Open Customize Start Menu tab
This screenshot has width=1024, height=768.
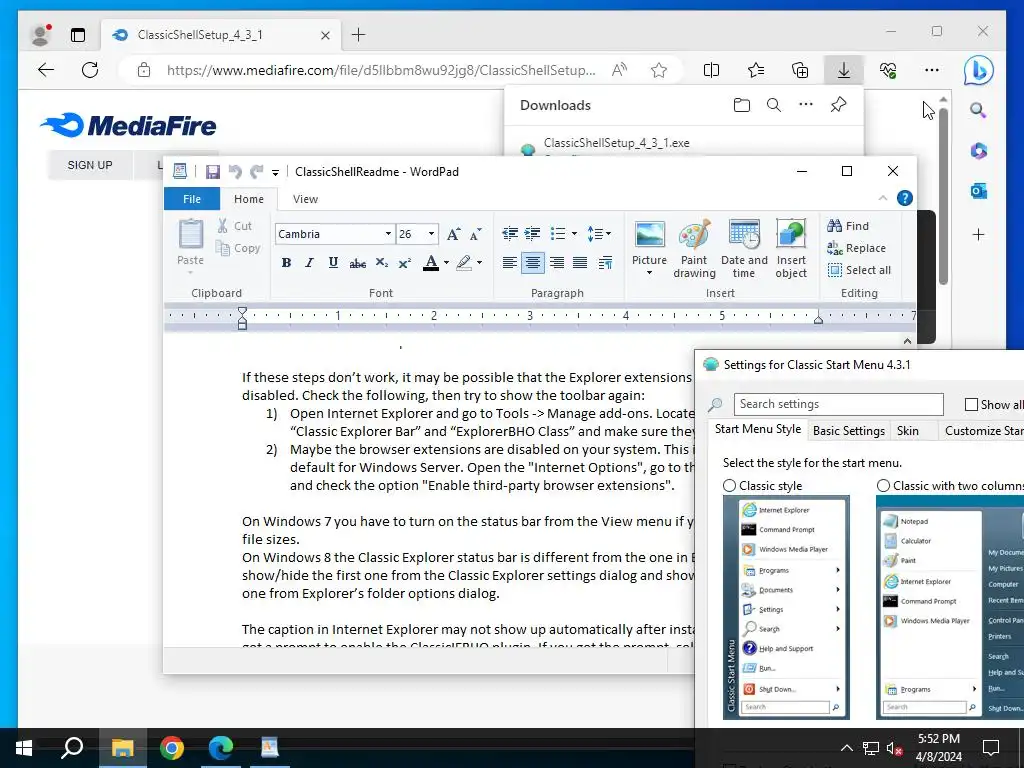click(982, 431)
